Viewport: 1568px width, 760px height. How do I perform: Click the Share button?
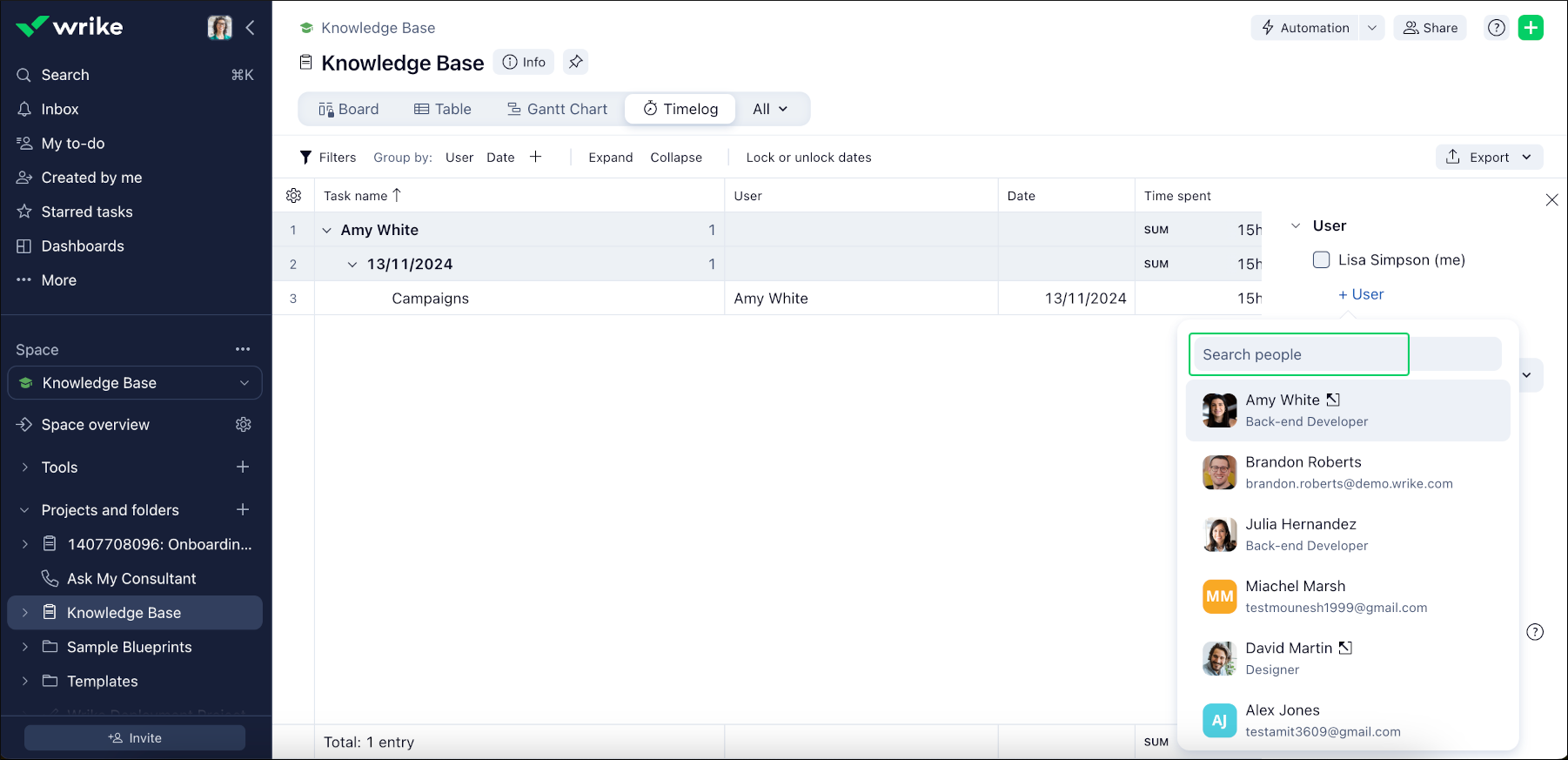1430,28
